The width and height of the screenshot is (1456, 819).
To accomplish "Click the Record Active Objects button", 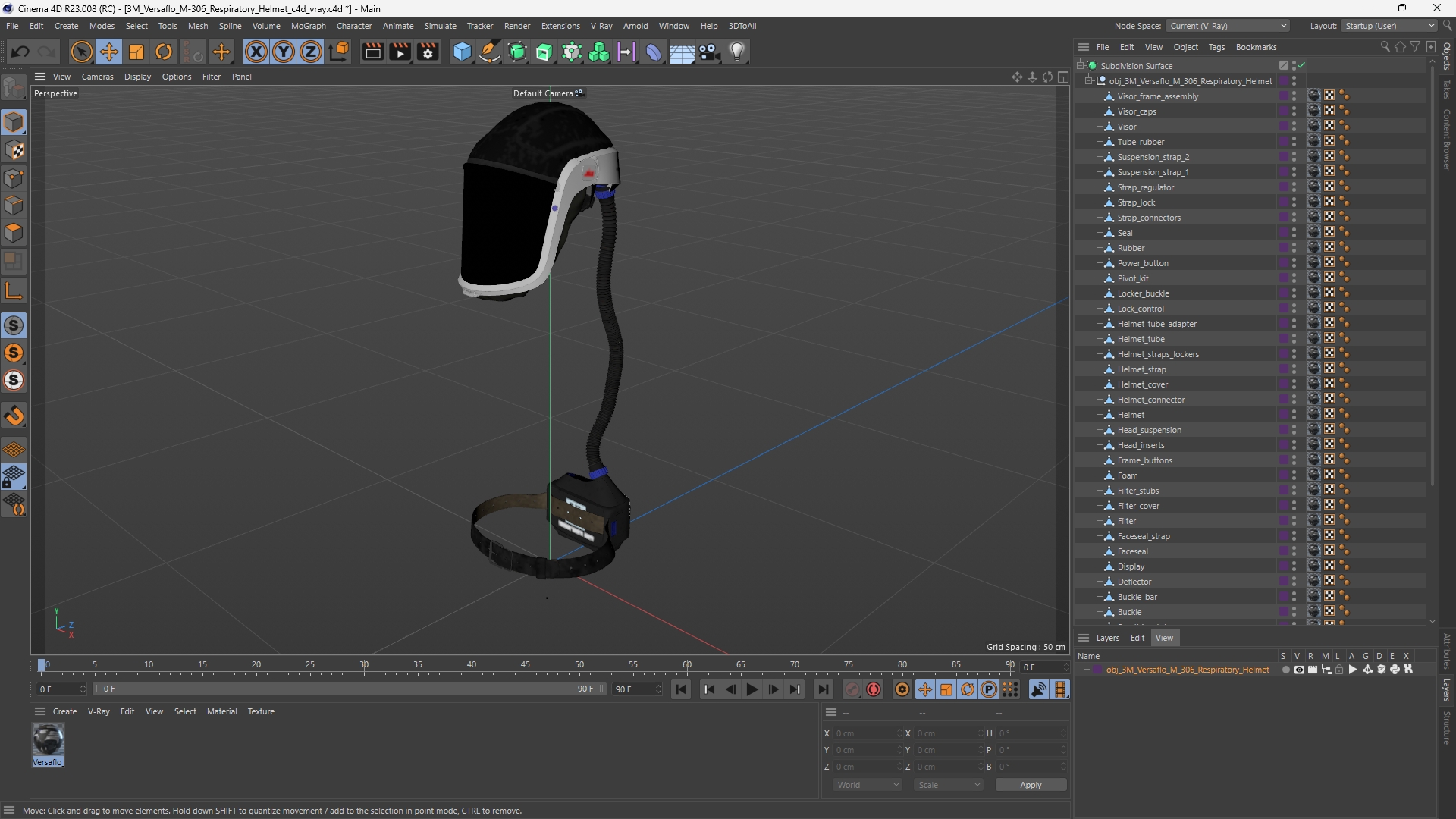I will click(852, 689).
